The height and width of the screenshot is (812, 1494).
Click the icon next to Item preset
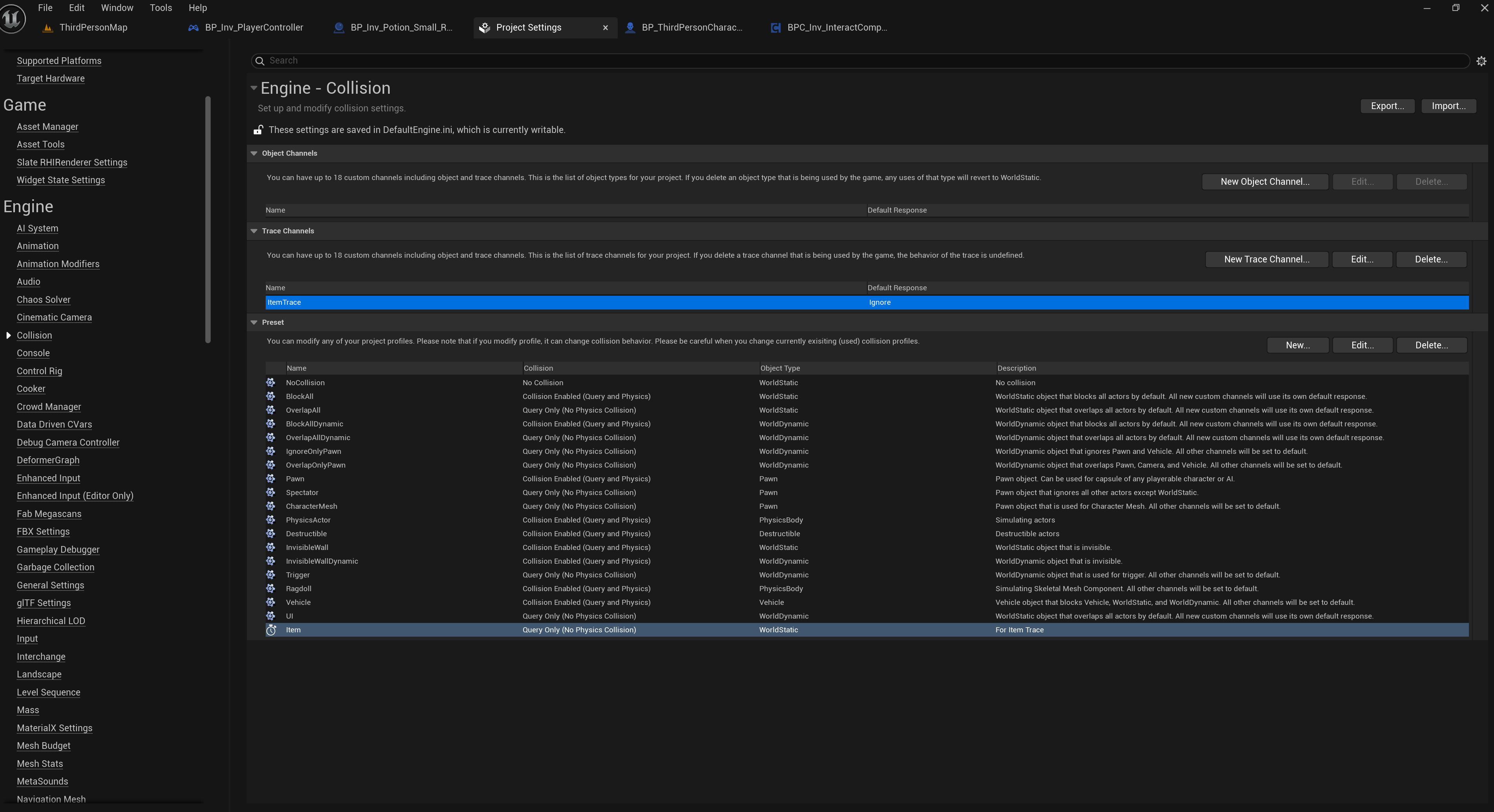(x=271, y=630)
